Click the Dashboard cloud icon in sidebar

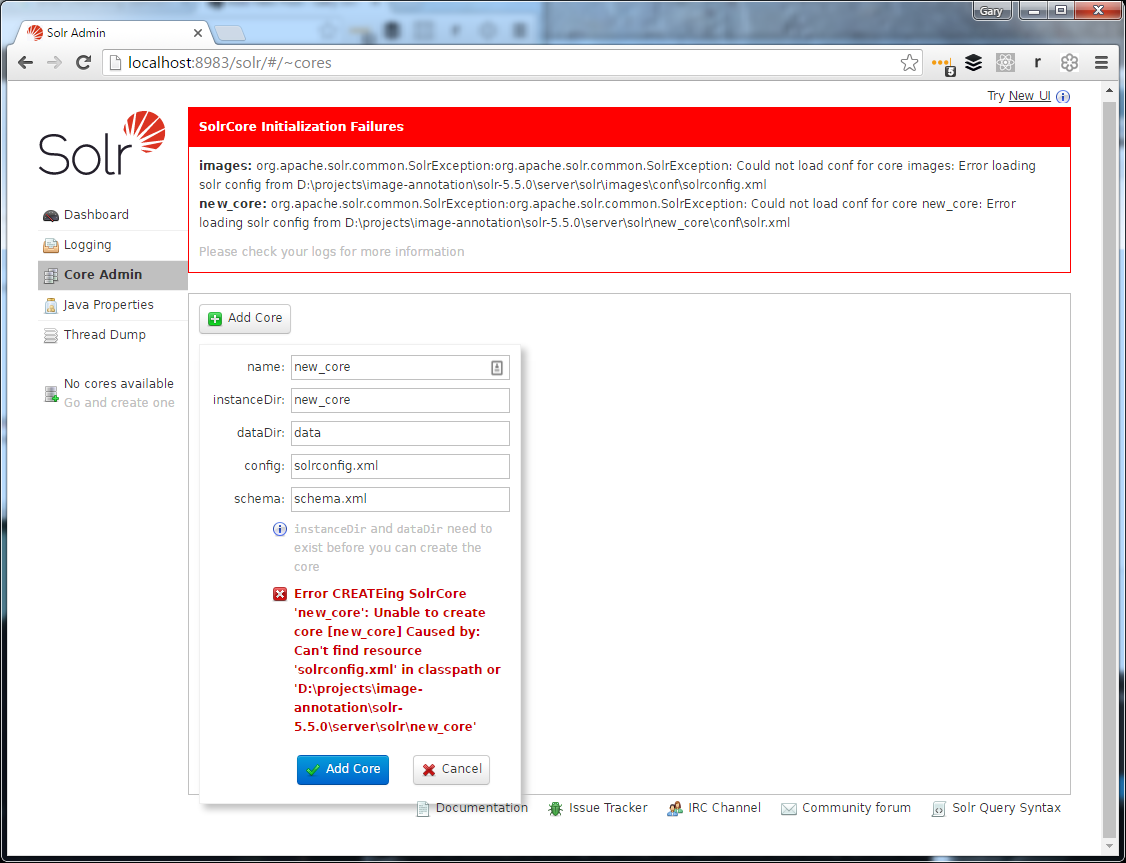50,214
